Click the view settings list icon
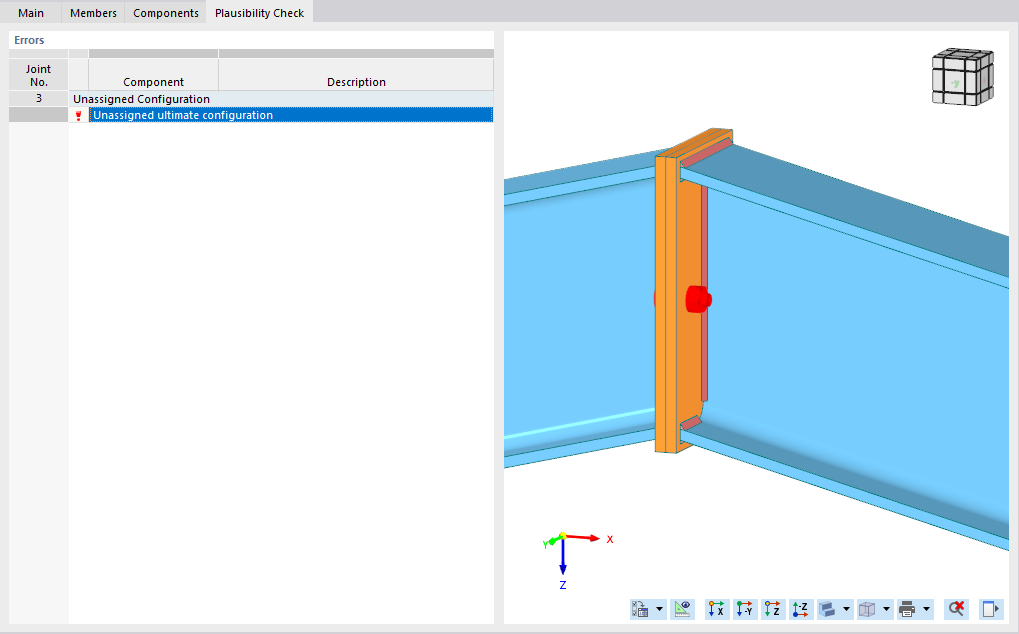The height and width of the screenshot is (634, 1019). point(640,609)
